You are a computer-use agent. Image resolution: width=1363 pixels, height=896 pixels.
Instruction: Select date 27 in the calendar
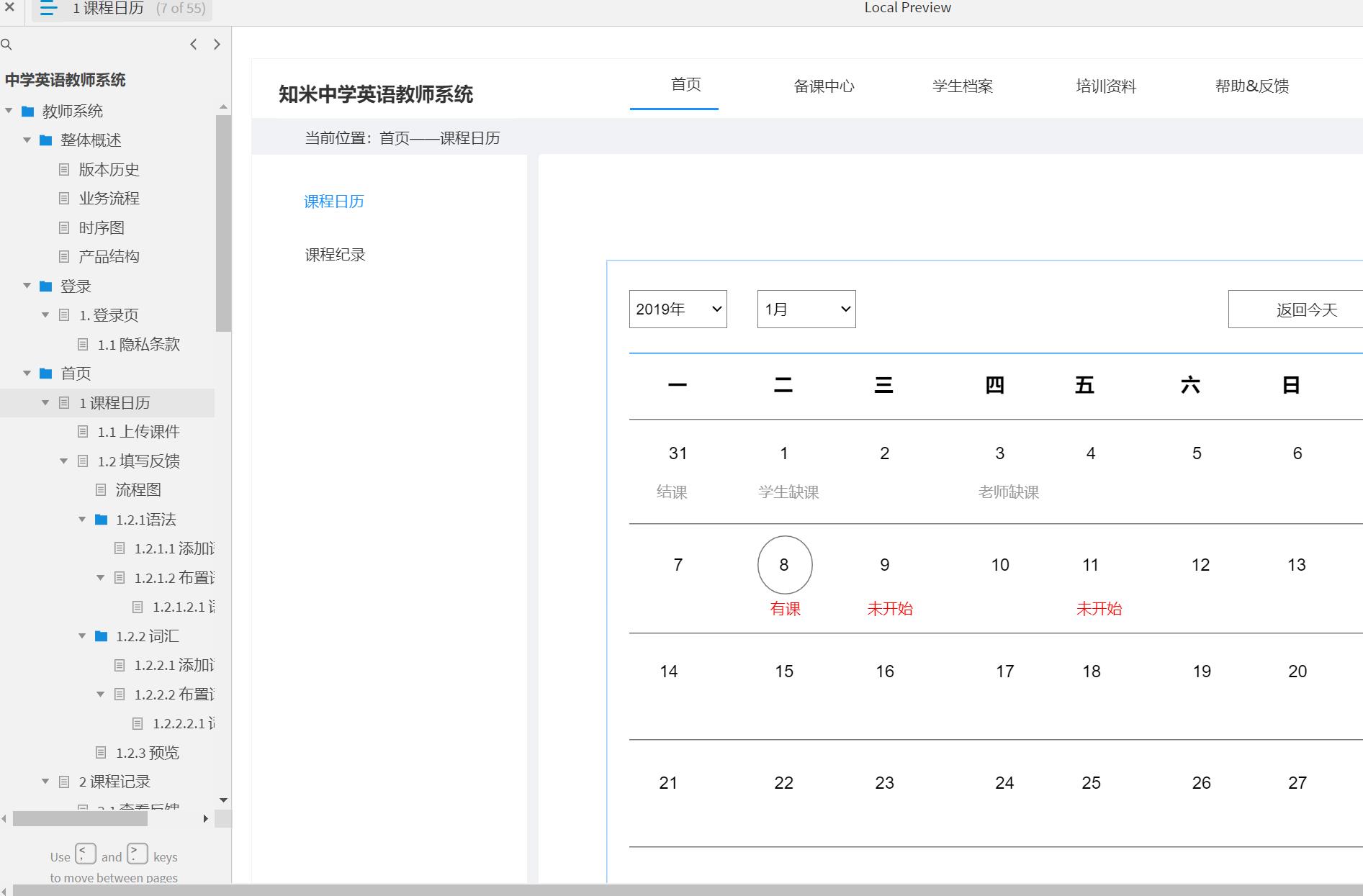(1297, 783)
